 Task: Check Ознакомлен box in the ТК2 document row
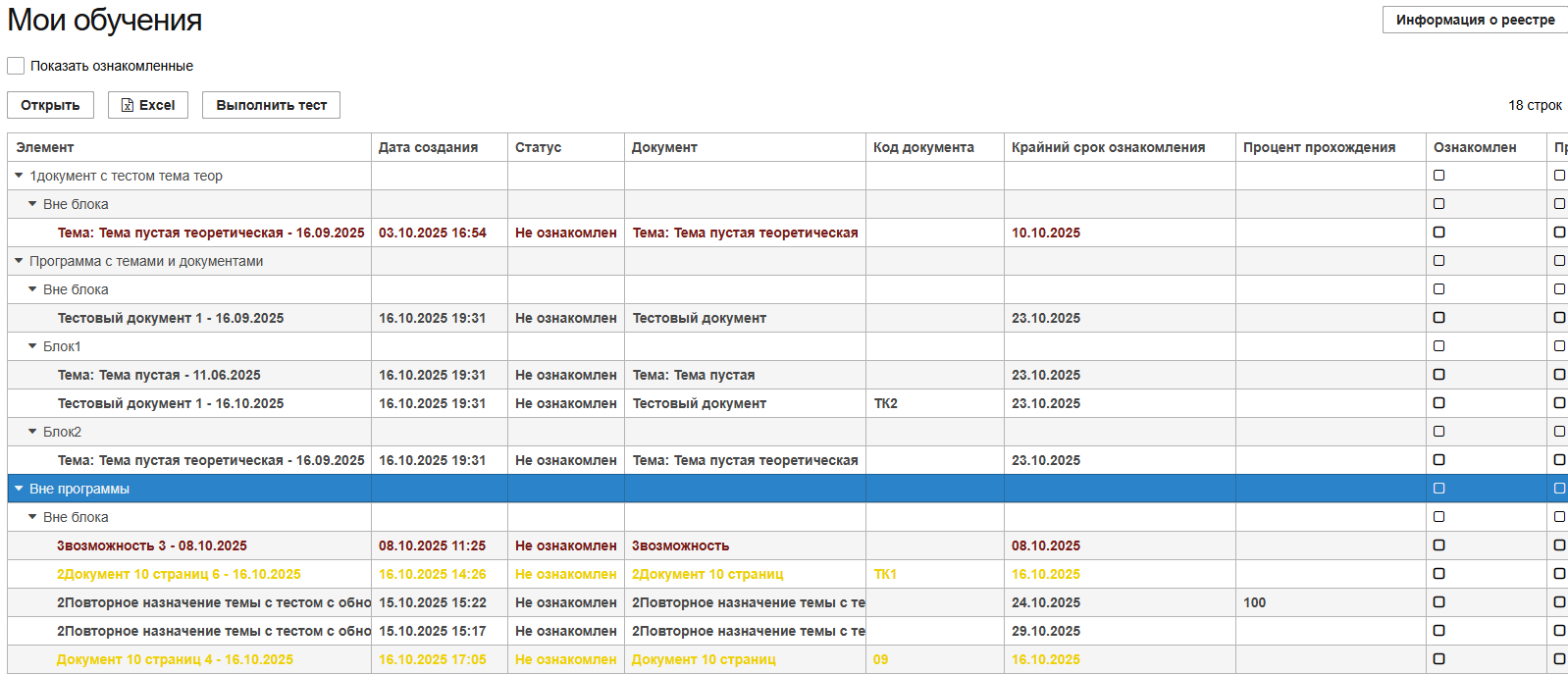(1439, 403)
